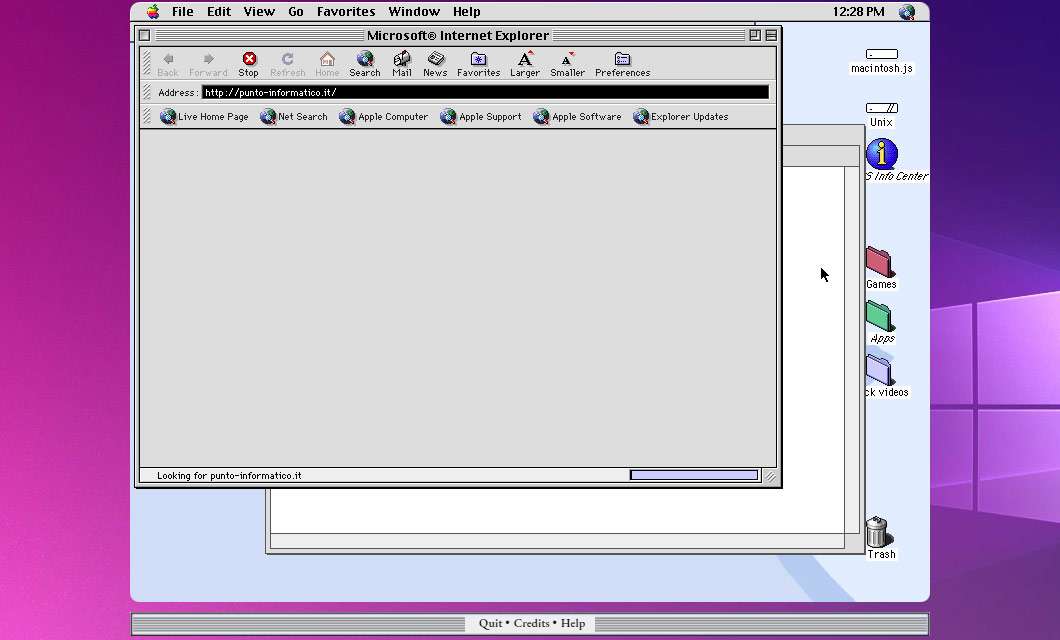The height and width of the screenshot is (640, 1060).
Task: Click the Internet Explorer window shade box
Action: [x=771, y=35]
